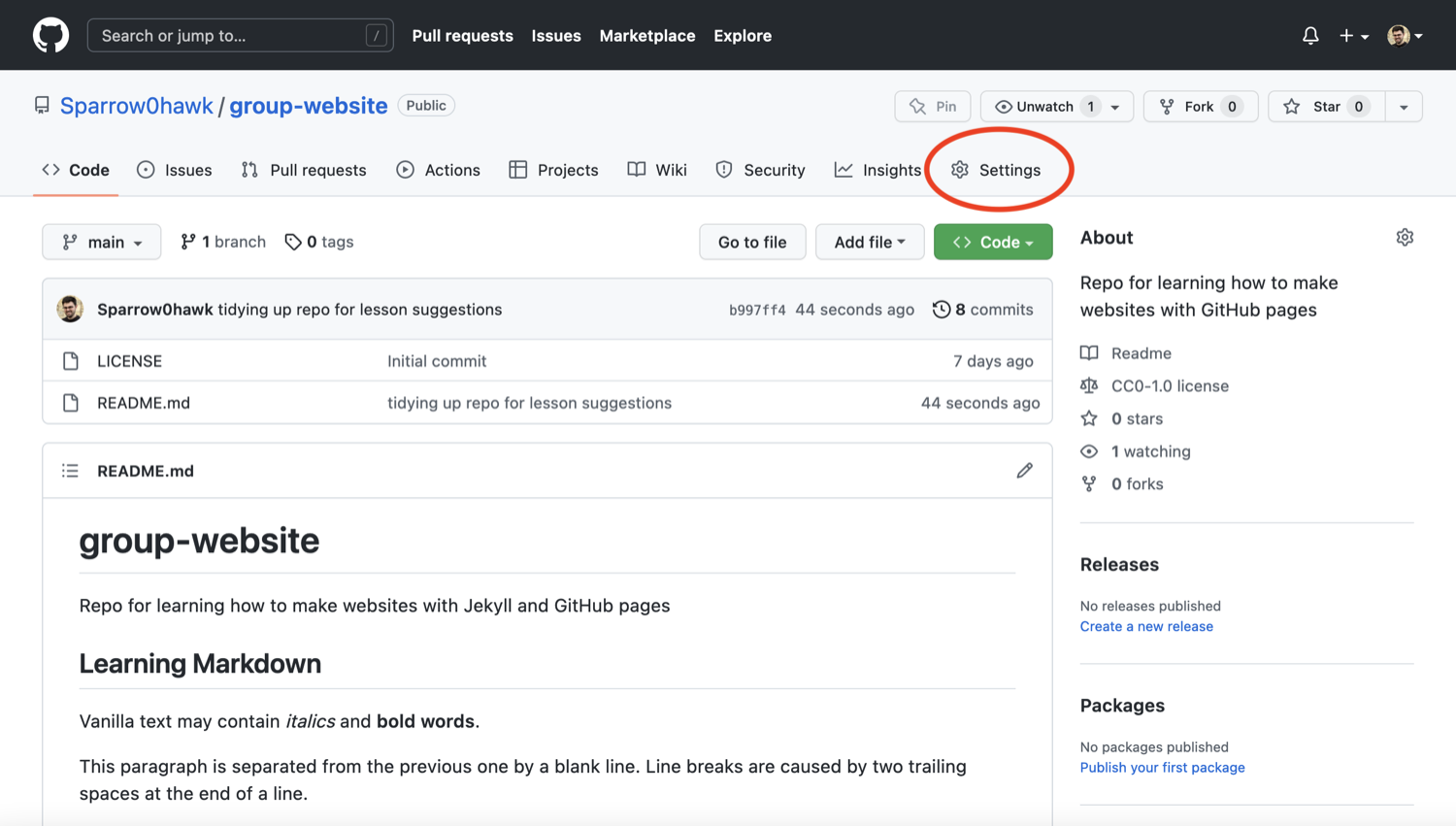1456x826 pixels.
Task: Open the README outline list icon
Action: 70,471
